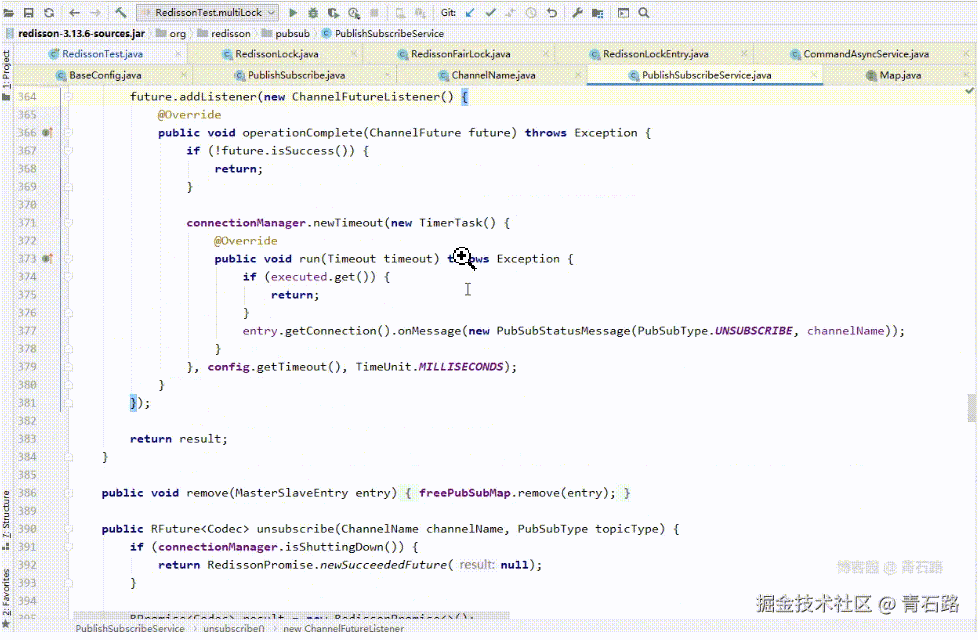Collapse the fold marker on line 367
Image resolution: width=978 pixels, height=640 pixels.
tap(69, 150)
